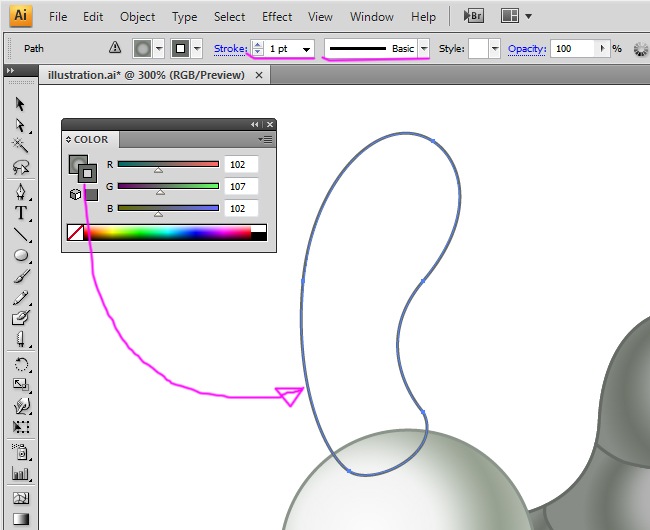This screenshot has width=650, height=530.
Task: Choose the Free Transform tool
Action: [x=21, y=427]
